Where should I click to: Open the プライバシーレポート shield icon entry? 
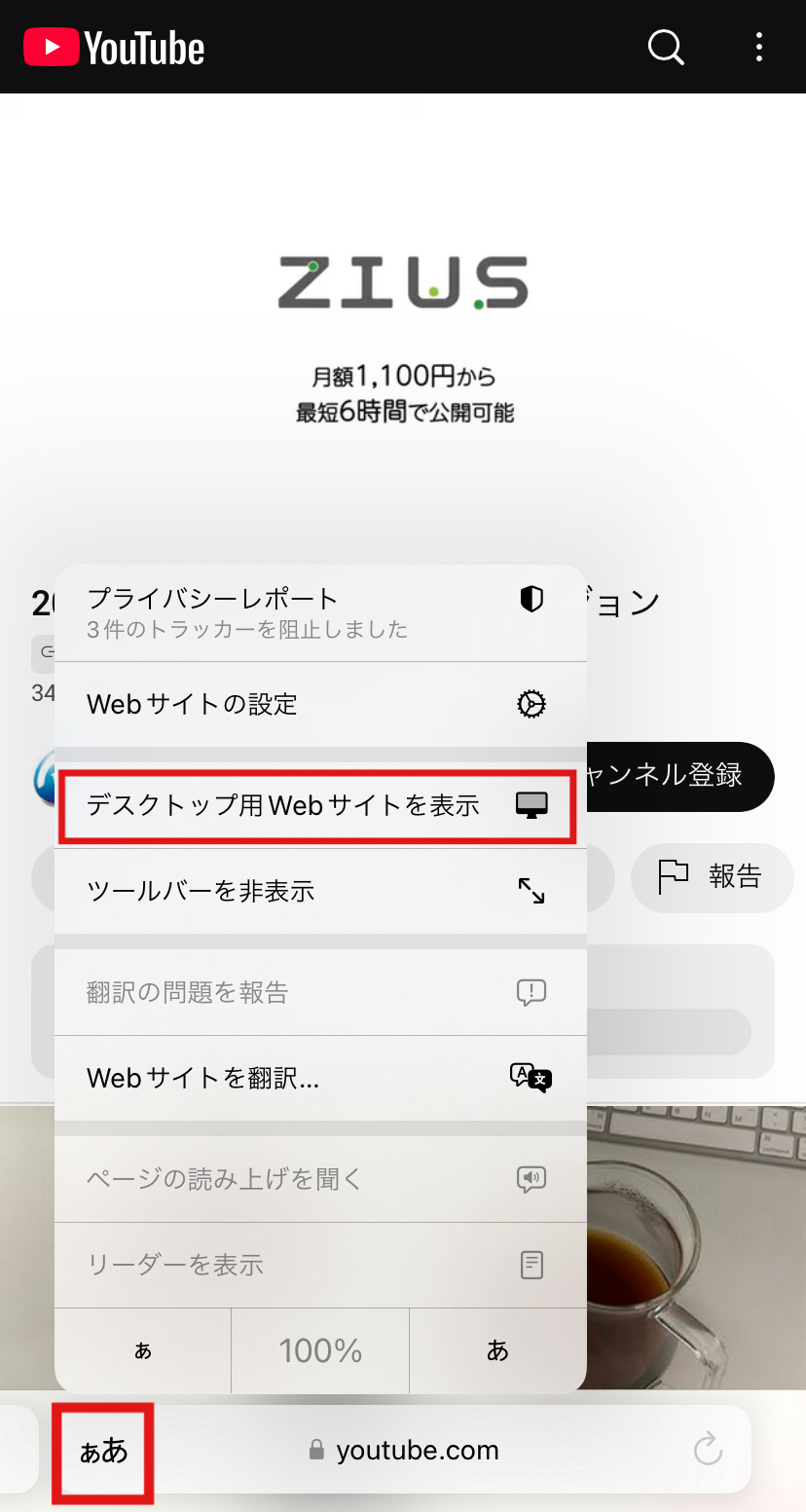coord(531,600)
